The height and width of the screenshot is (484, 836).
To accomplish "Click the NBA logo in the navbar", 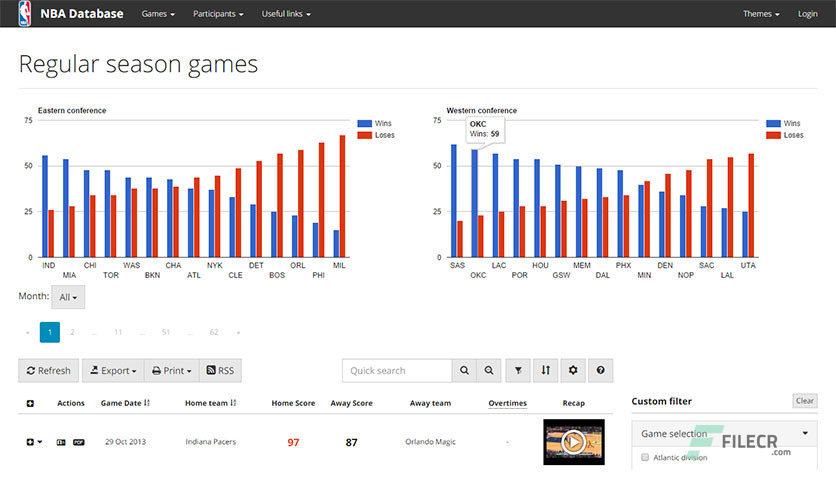I will tap(25, 13).
